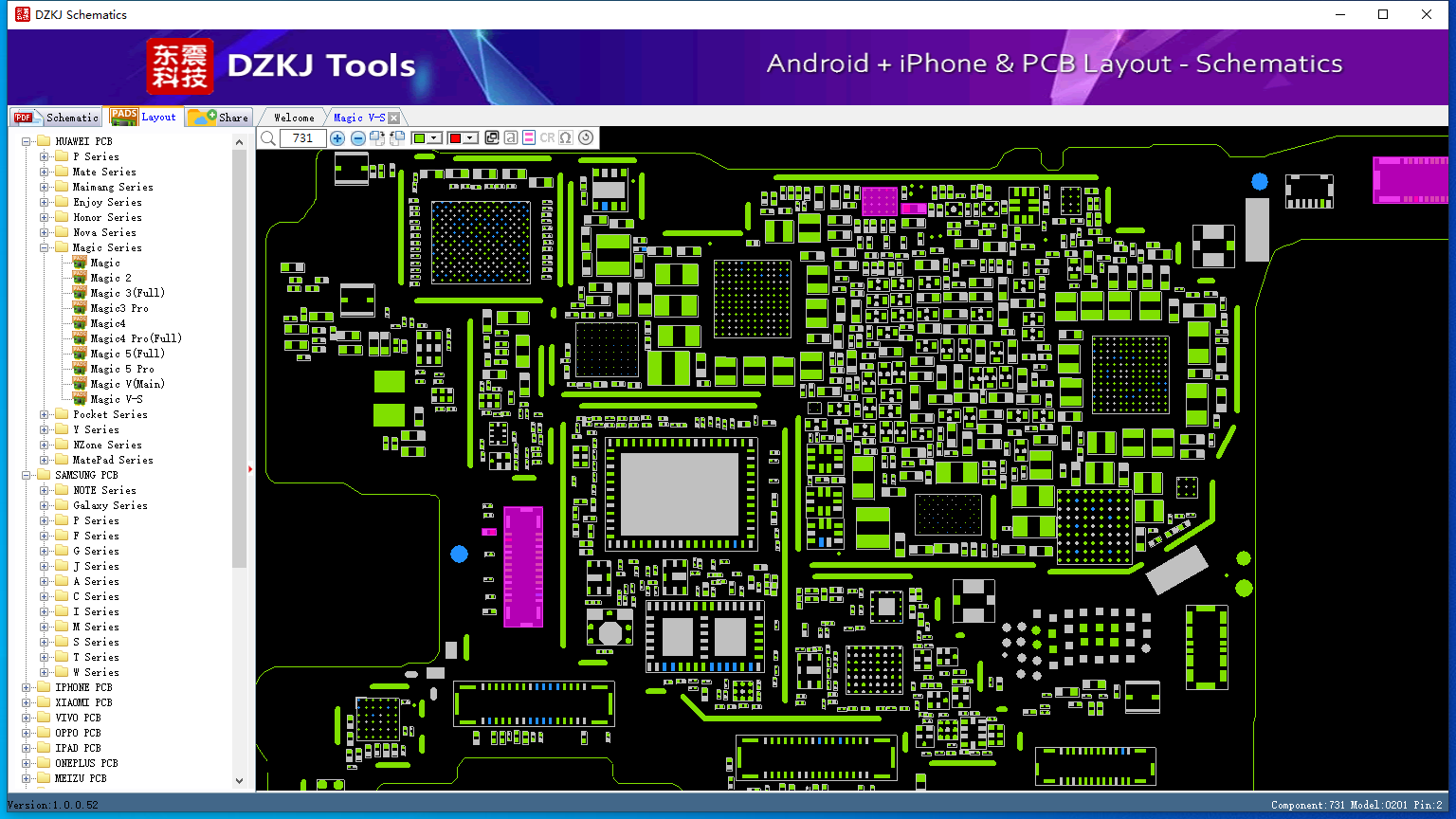The height and width of the screenshot is (819, 1456).
Task: Collapse the HUAWEI PCB tree node
Action: (27, 141)
